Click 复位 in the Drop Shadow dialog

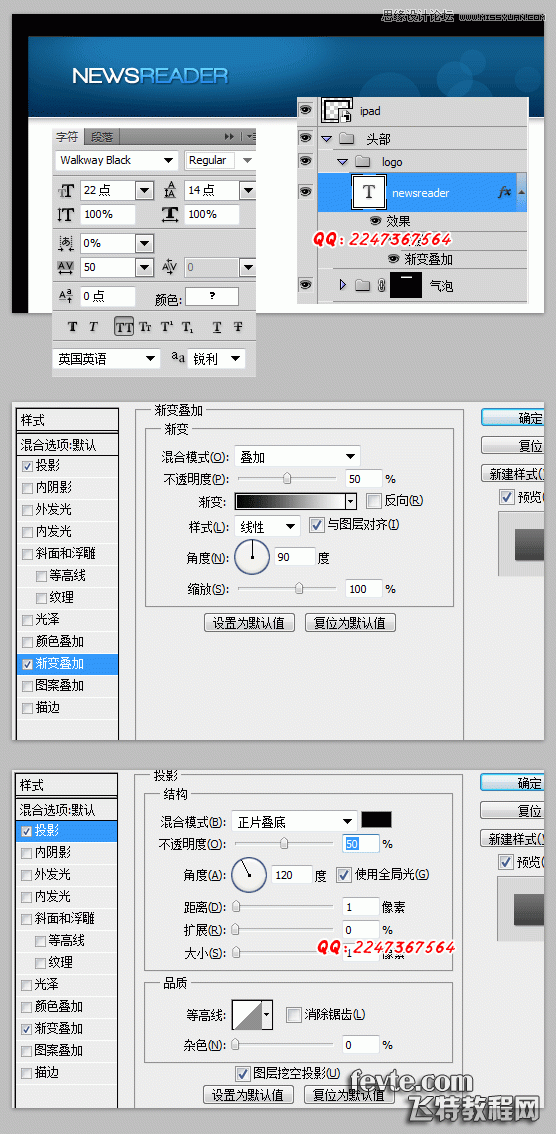513,811
